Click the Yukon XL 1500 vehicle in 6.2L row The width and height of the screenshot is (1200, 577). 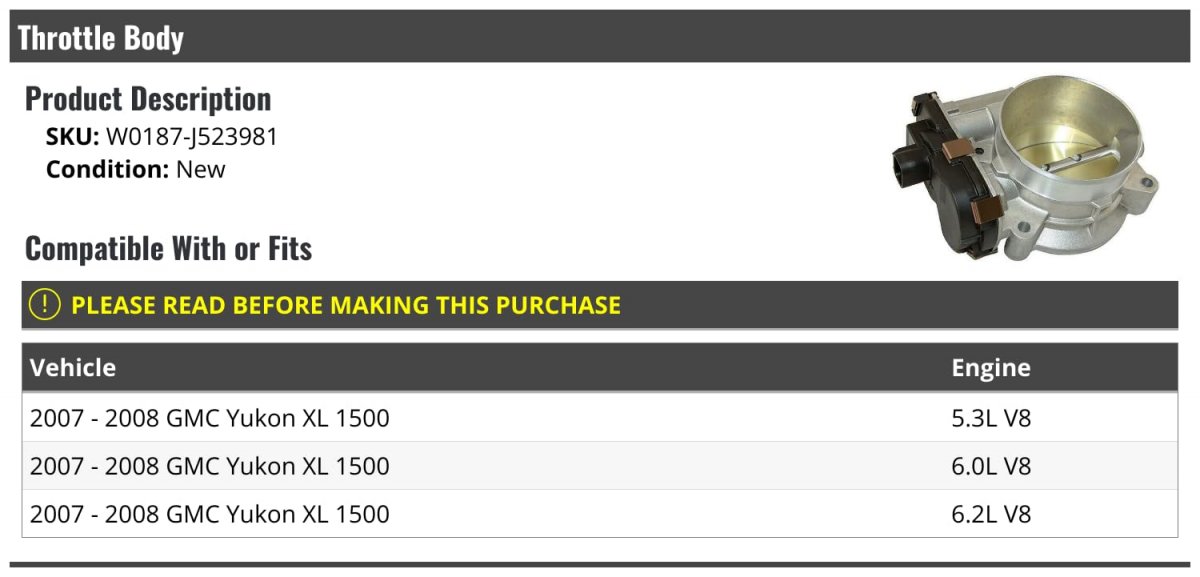(x=210, y=514)
